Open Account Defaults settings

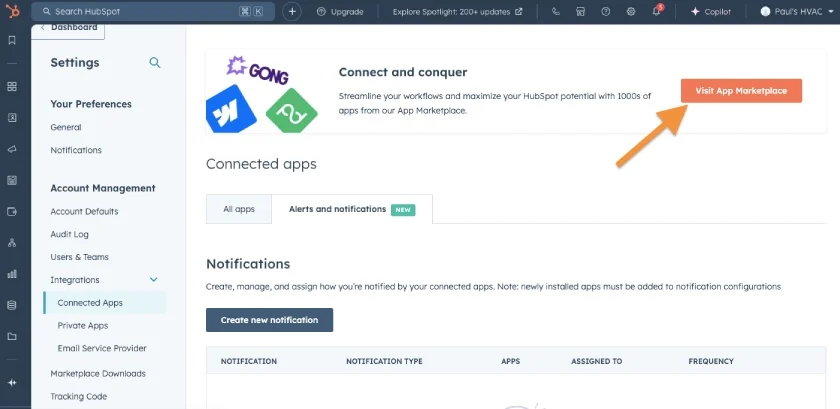pyautogui.click(x=84, y=211)
